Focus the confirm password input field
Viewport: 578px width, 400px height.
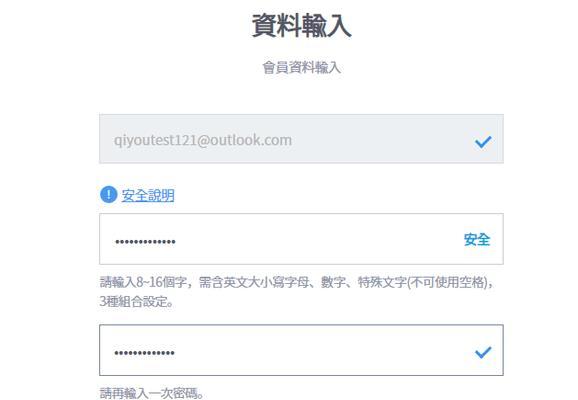point(301,350)
